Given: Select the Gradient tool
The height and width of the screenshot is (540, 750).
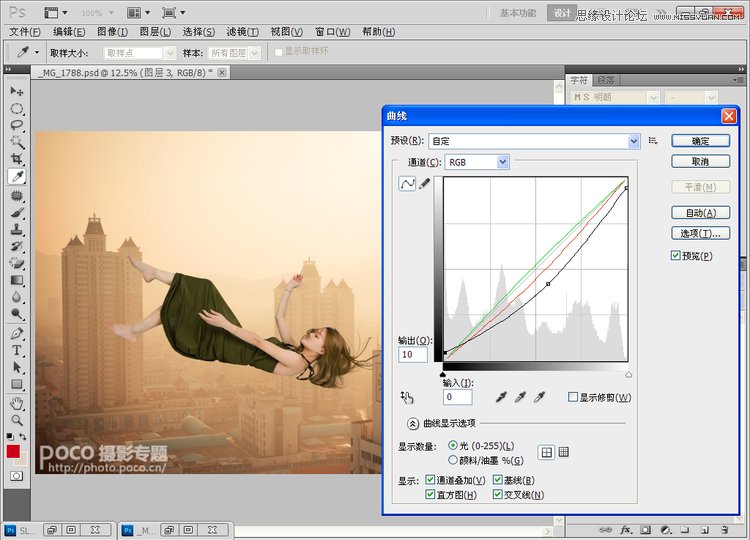Looking at the screenshot, I should [17, 280].
